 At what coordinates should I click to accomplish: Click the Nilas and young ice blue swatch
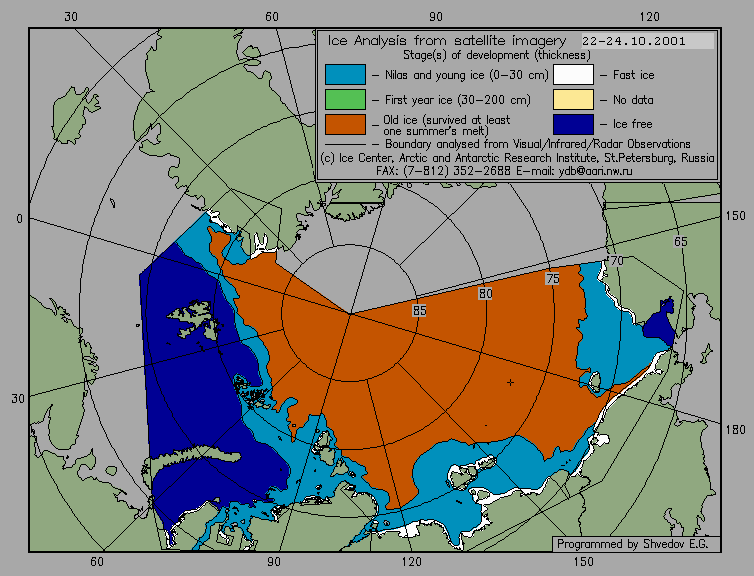(x=345, y=75)
